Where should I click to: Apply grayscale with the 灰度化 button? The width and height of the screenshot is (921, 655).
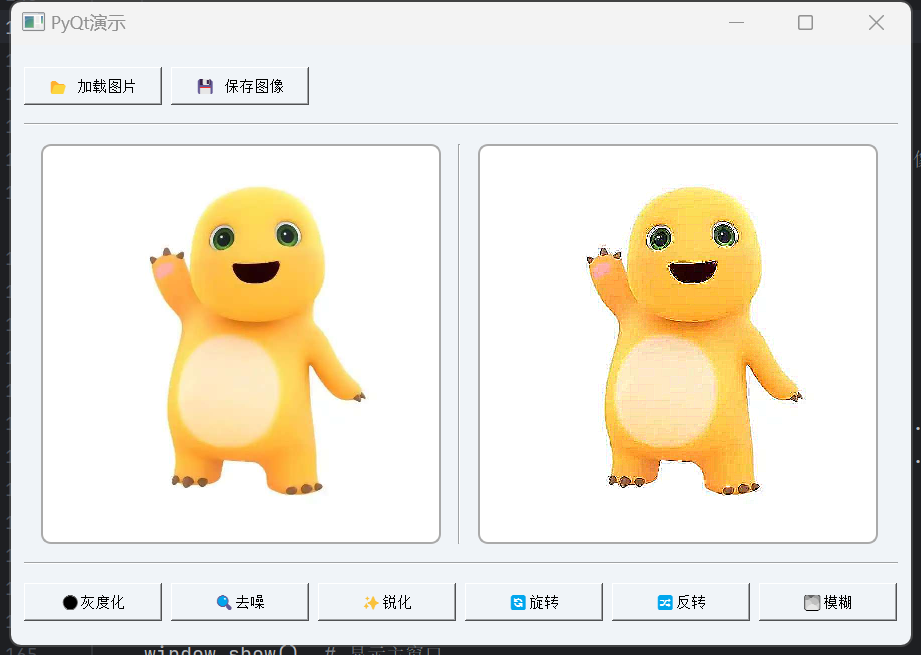pos(92,602)
